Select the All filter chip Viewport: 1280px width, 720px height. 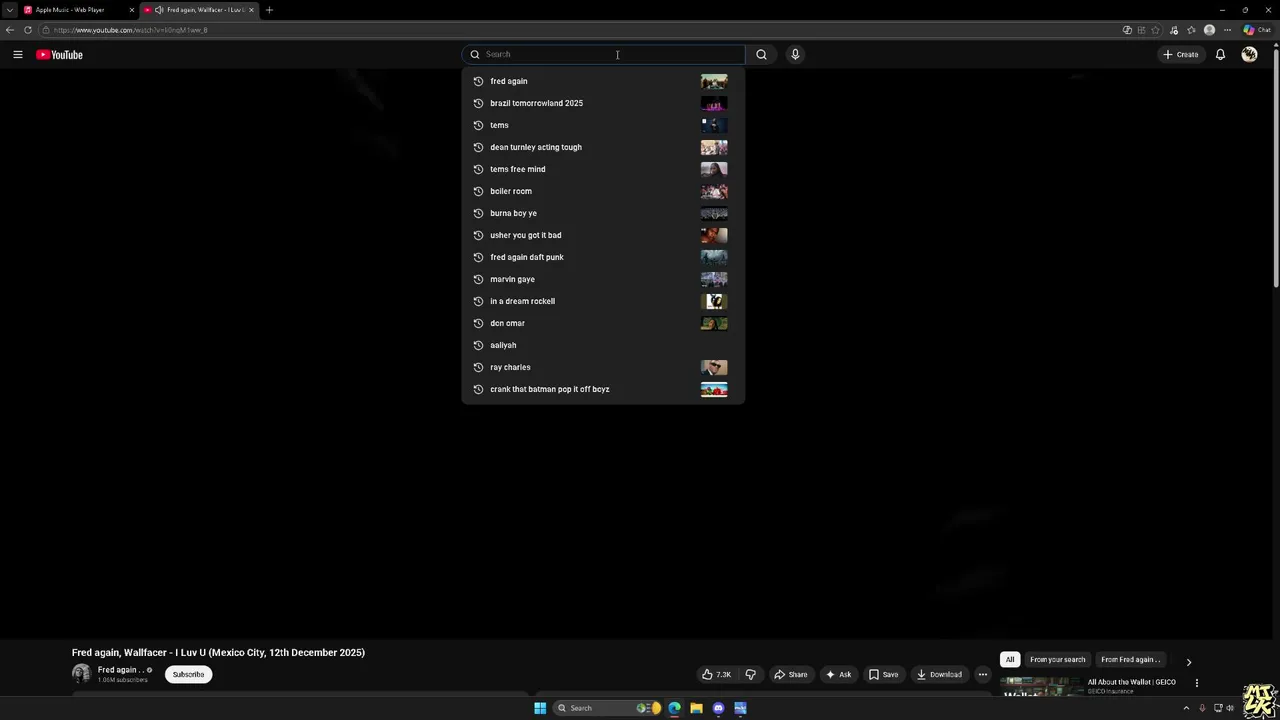pyautogui.click(x=1010, y=660)
